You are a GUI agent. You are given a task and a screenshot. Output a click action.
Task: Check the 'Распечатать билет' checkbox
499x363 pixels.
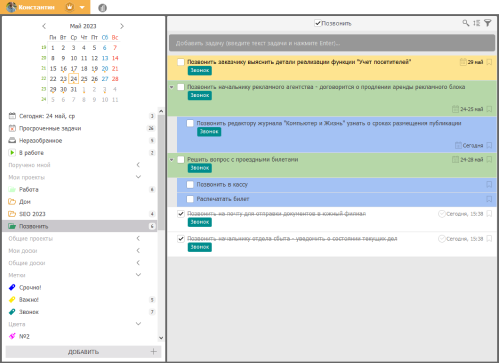point(190,199)
